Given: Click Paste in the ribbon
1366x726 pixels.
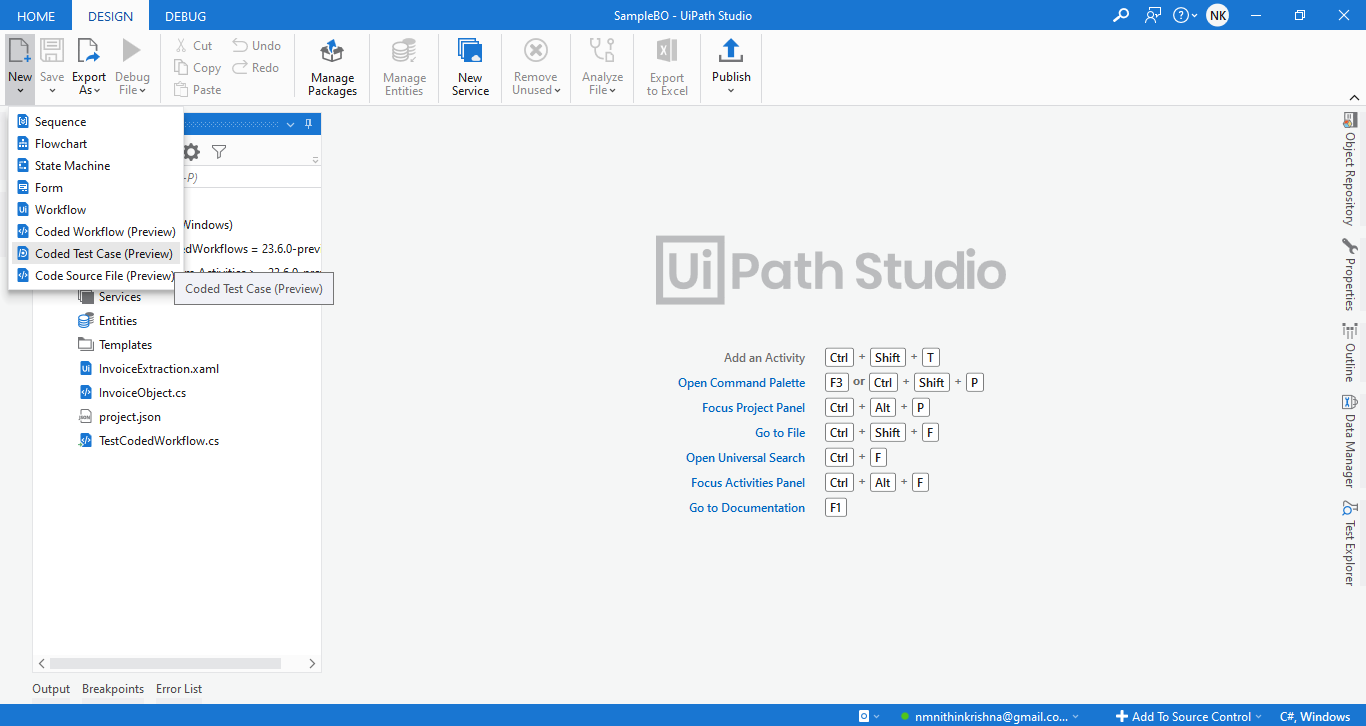Looking at the screenshot, I should [x=197, y=89].
